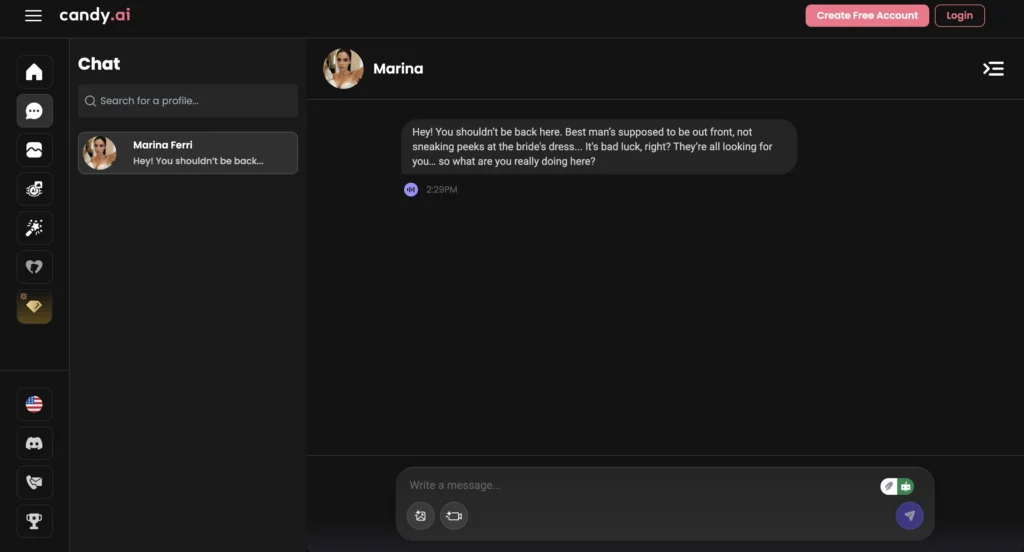Open the Discord link icon
Viewport: 1024px width, 552px height.
click(34, 443)
